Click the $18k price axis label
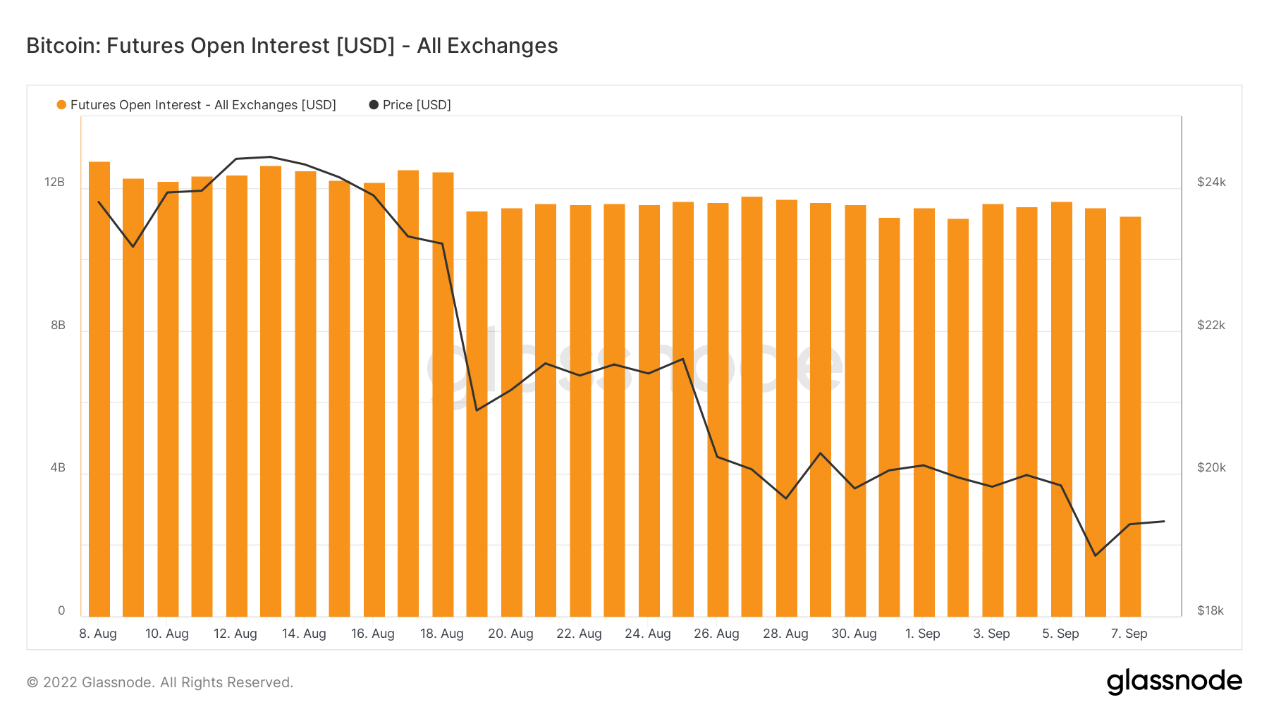 tap(1211, 611)
